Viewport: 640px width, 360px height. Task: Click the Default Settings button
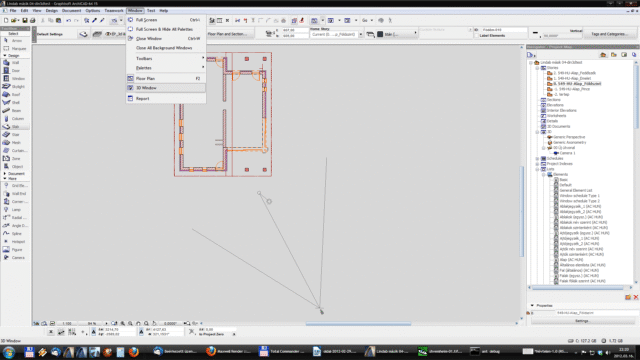(x=50, y=34)
